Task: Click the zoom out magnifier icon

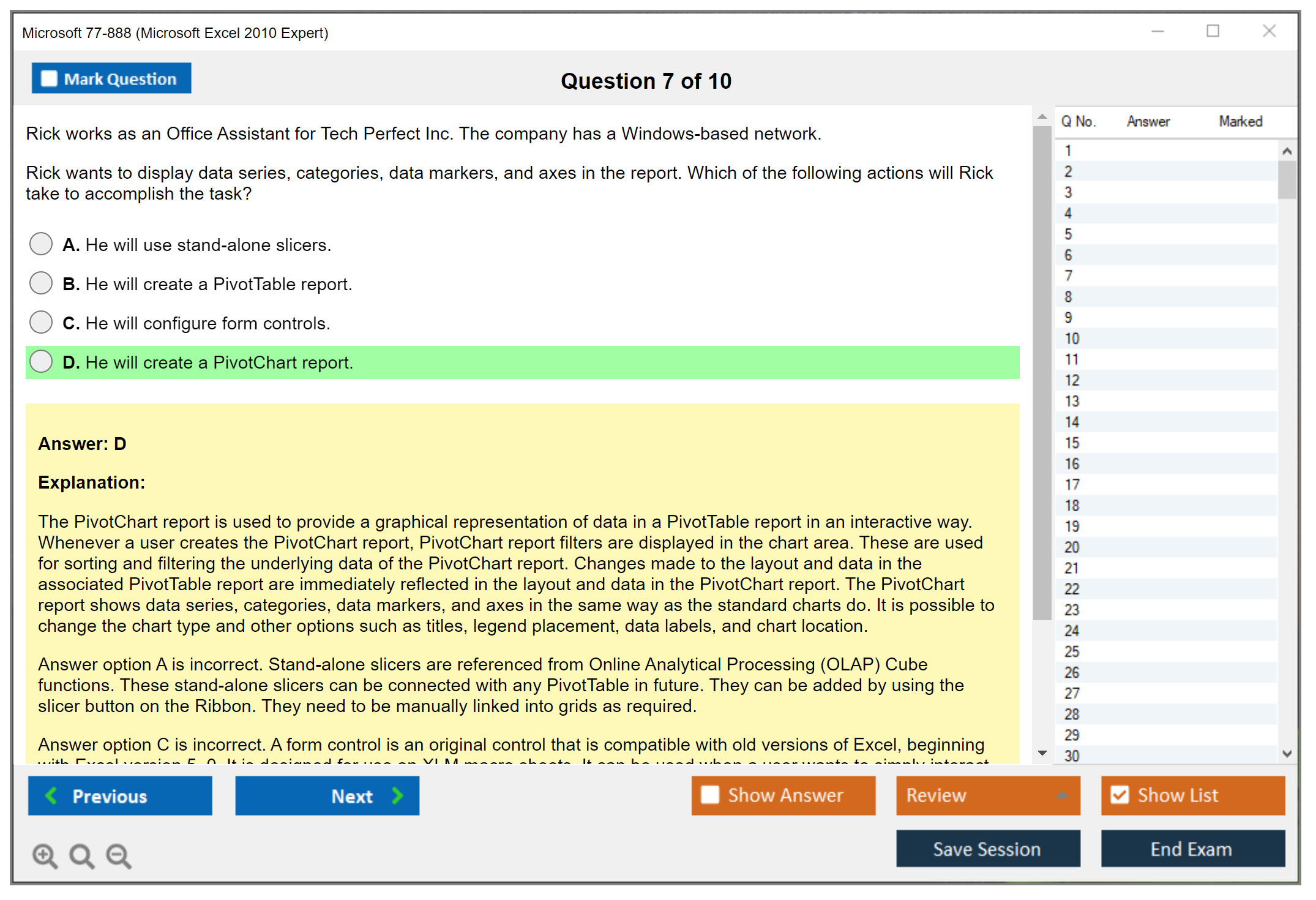Action: pyautogui.click(x=118, y=855)
